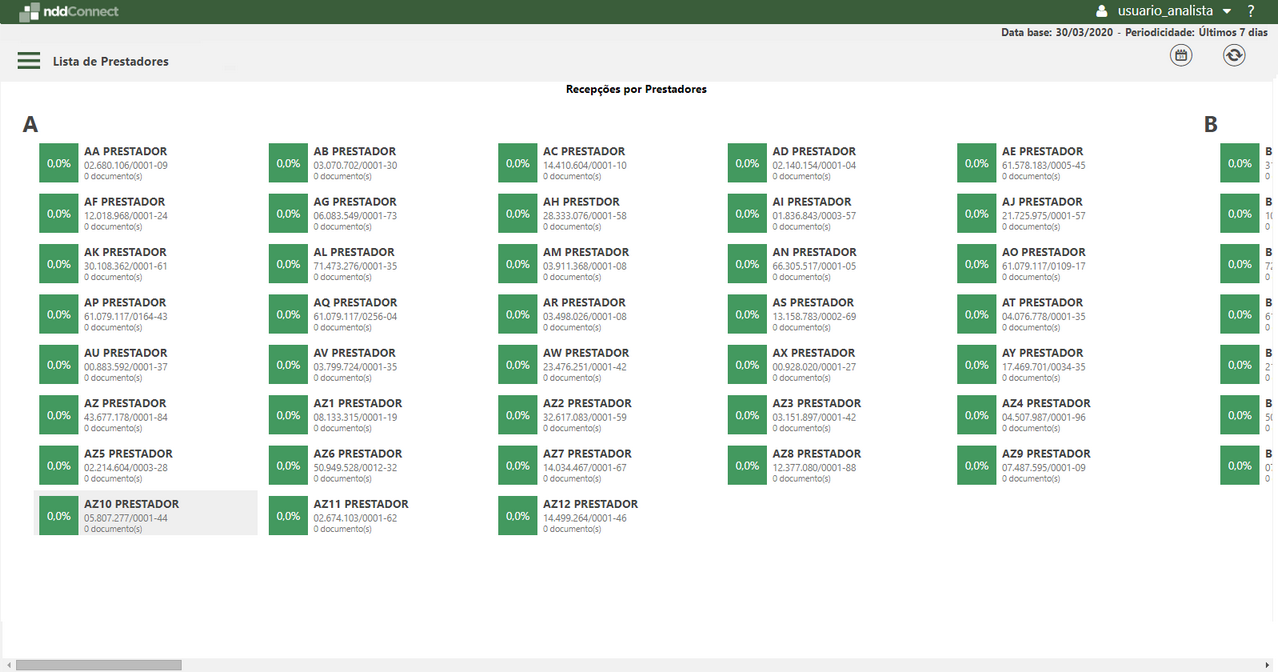Click the user profile icon in the header

click(1101, 11)
